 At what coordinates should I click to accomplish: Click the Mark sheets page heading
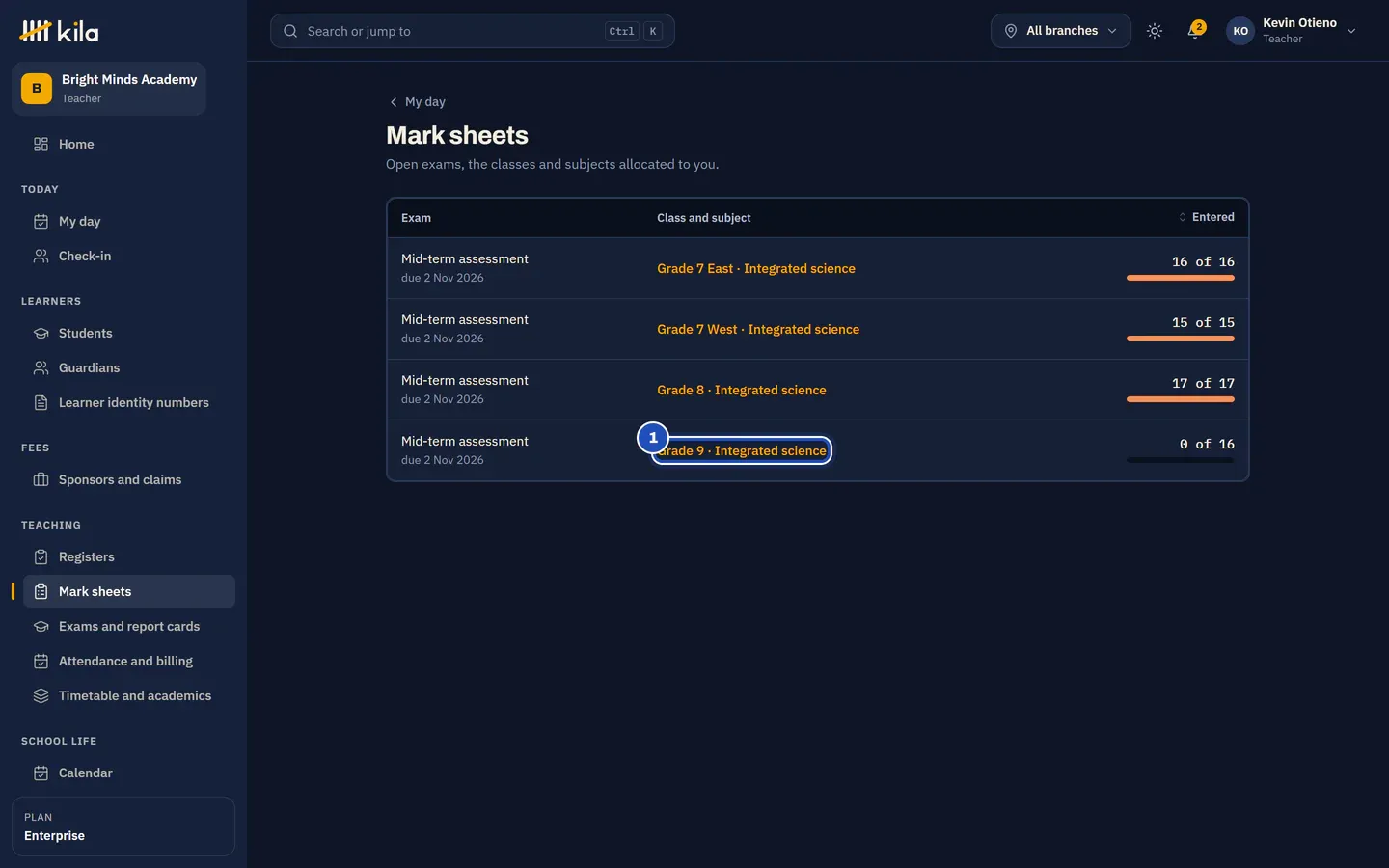pyautogui.click(x=457, y=135)
